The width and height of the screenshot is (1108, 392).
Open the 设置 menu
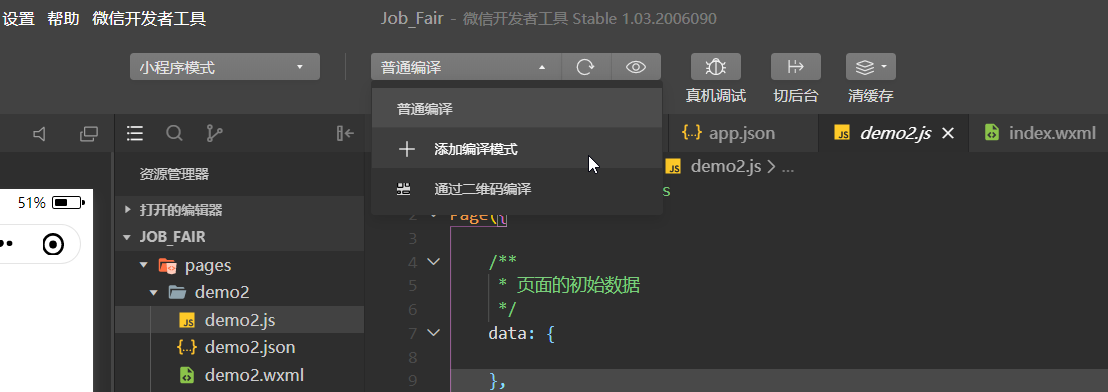click(18, 19)
